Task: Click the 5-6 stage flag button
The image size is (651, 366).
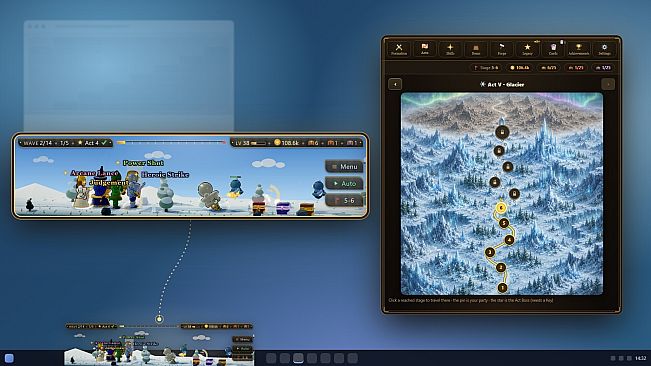Action: point(344,200)
